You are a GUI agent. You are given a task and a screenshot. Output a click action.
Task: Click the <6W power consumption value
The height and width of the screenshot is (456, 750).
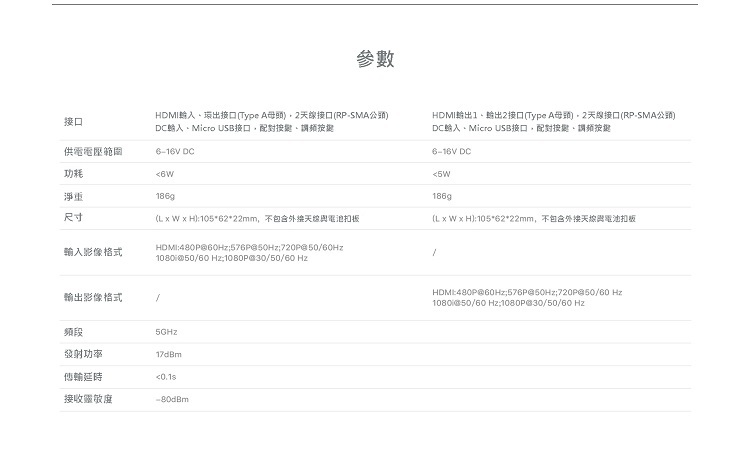(x=165, y=174)
